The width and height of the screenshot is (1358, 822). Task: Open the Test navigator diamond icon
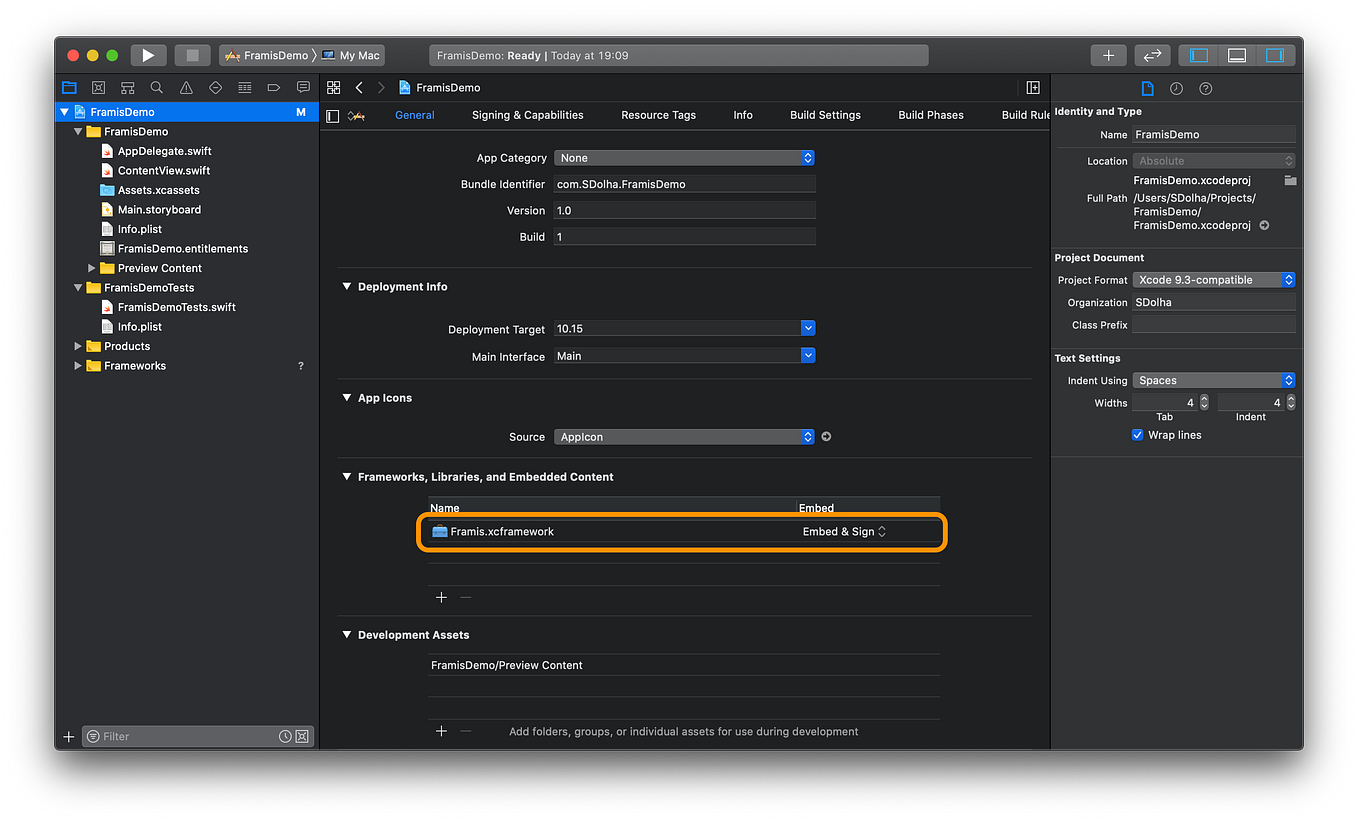pos(216,88)
